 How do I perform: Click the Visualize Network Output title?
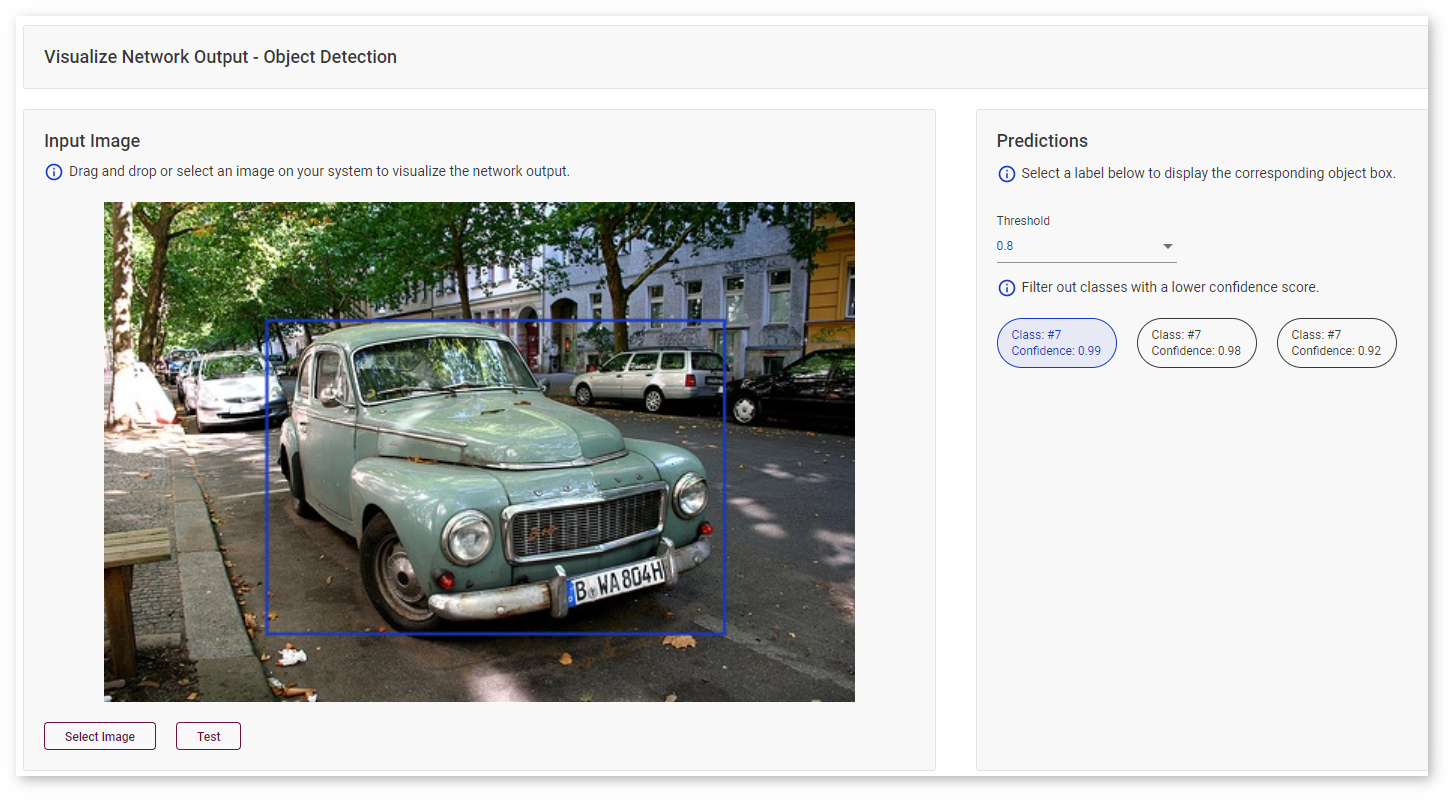220,57
